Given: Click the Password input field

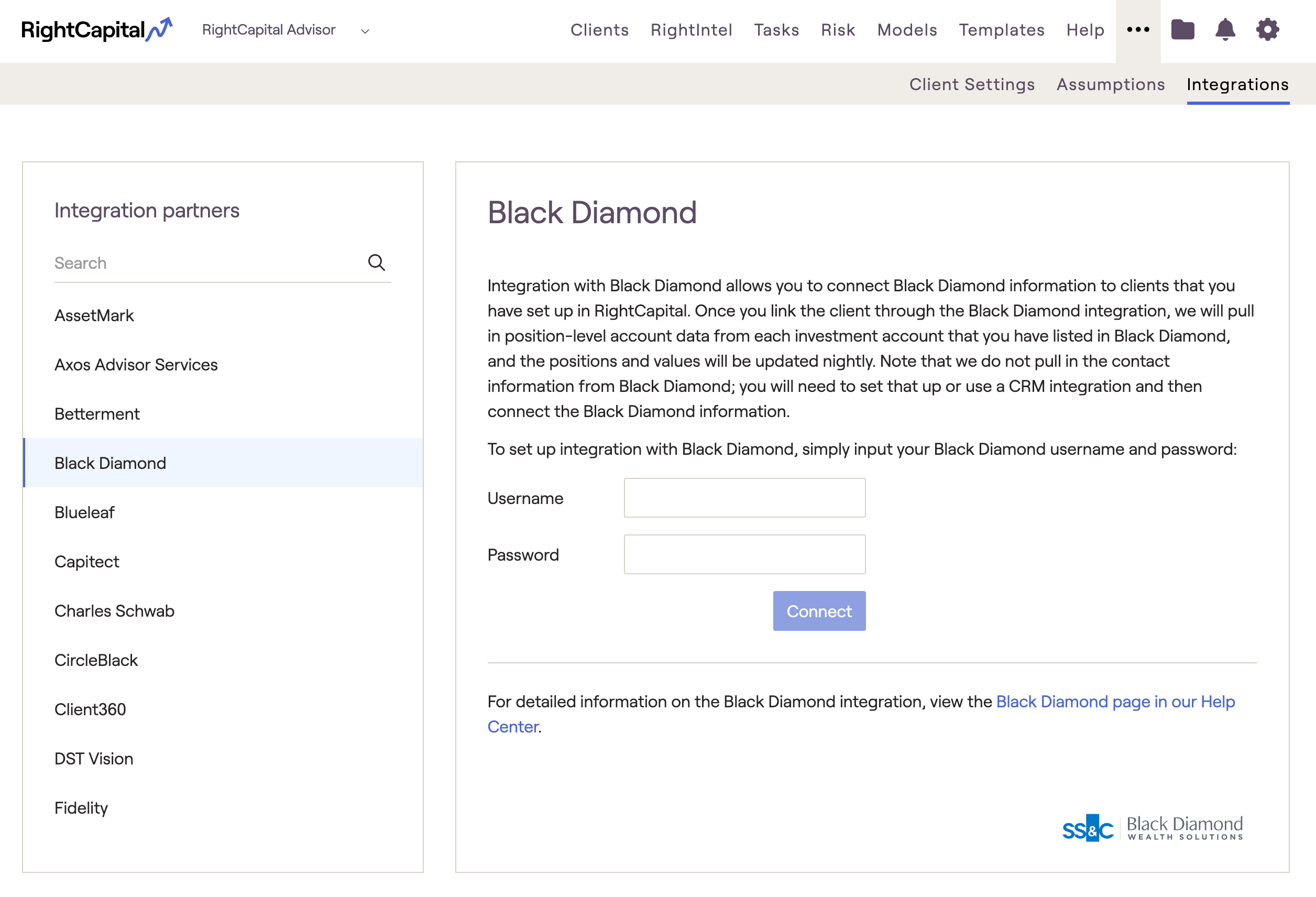Looking at the screenshot, I should pyautogui.click(x=744, y=554).
